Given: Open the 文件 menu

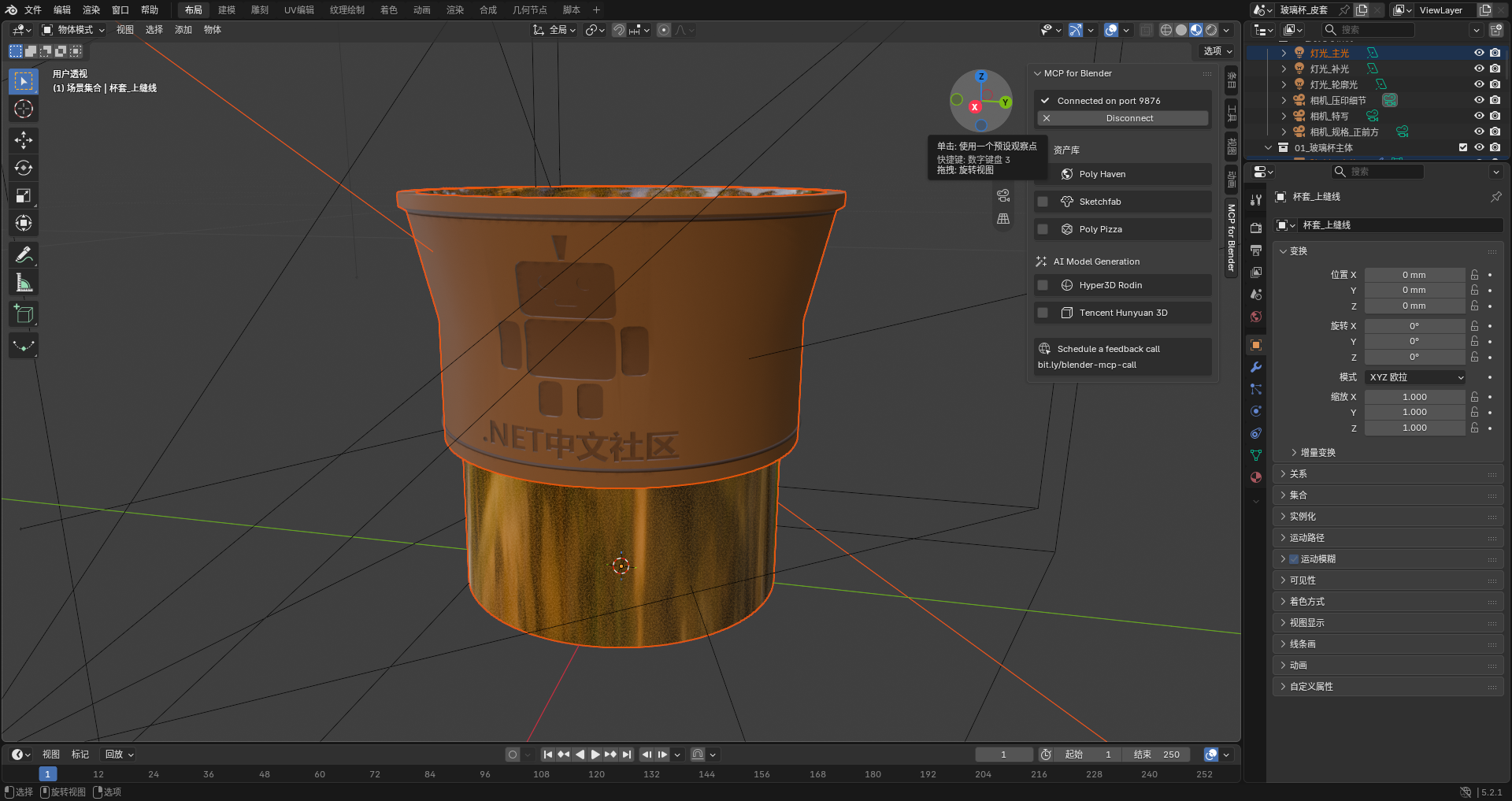Looking at the screenshot, I should pos(33,10).
